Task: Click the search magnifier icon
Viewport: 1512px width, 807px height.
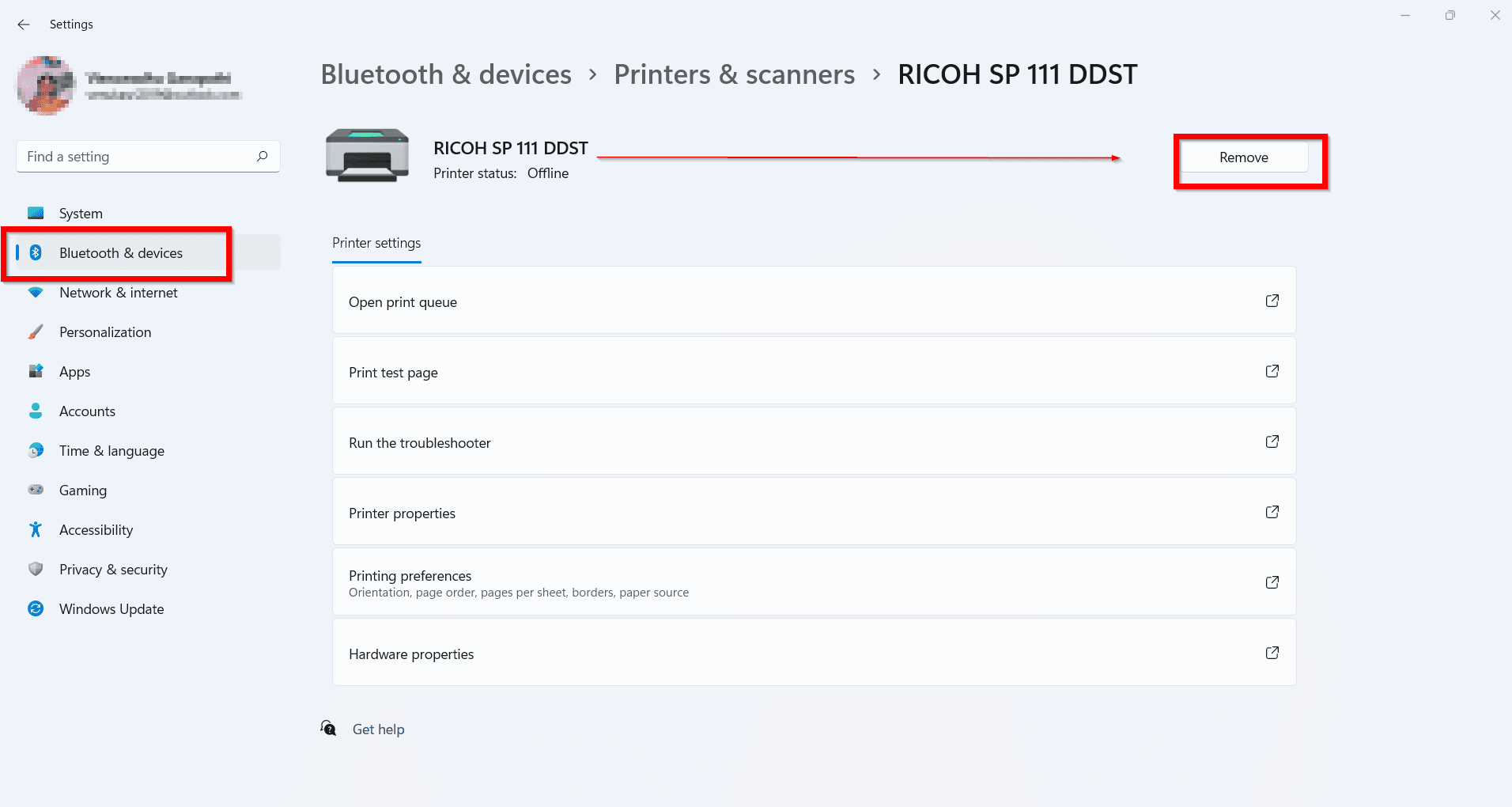Action: tap(262, 156)
